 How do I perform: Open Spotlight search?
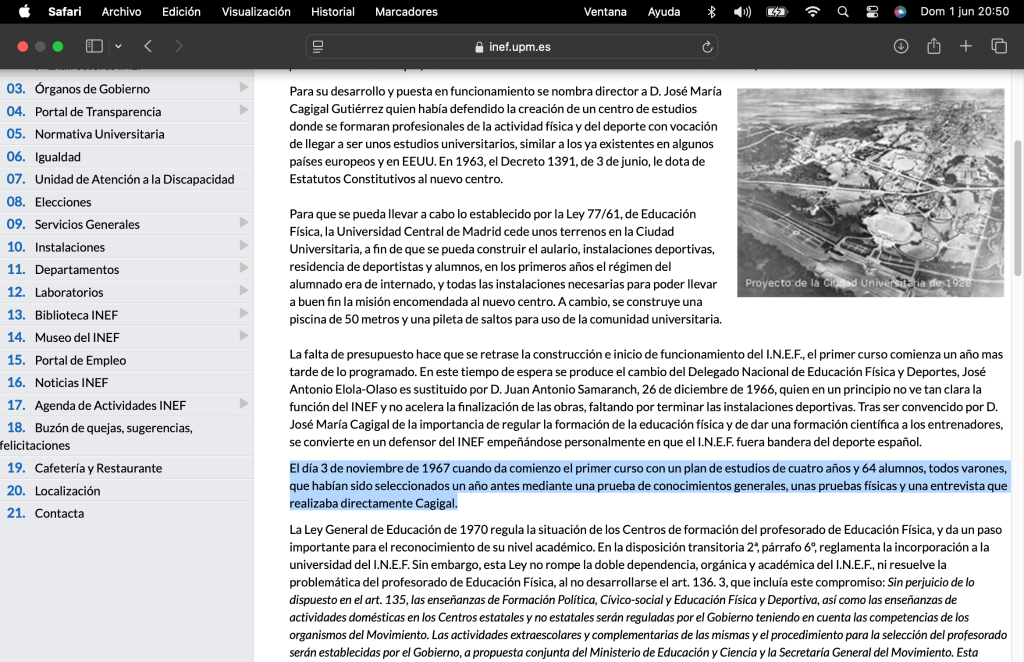point(843,11)
